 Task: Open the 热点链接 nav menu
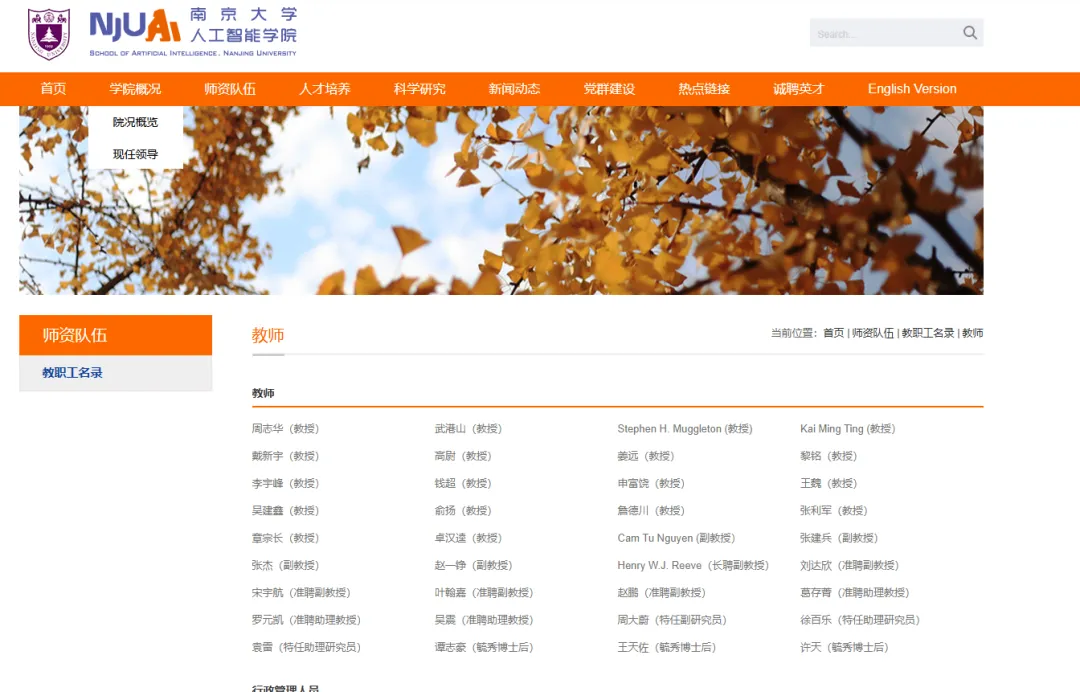tap(704, 89)
